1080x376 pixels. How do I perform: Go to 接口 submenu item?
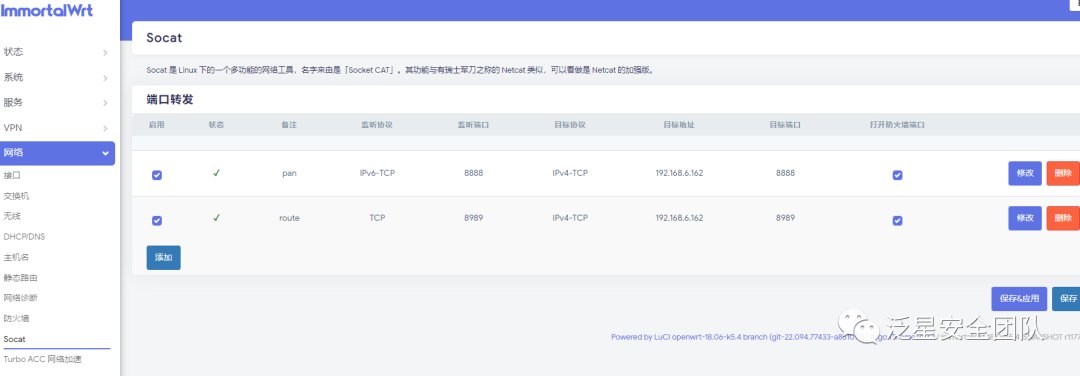coord(12,176)
